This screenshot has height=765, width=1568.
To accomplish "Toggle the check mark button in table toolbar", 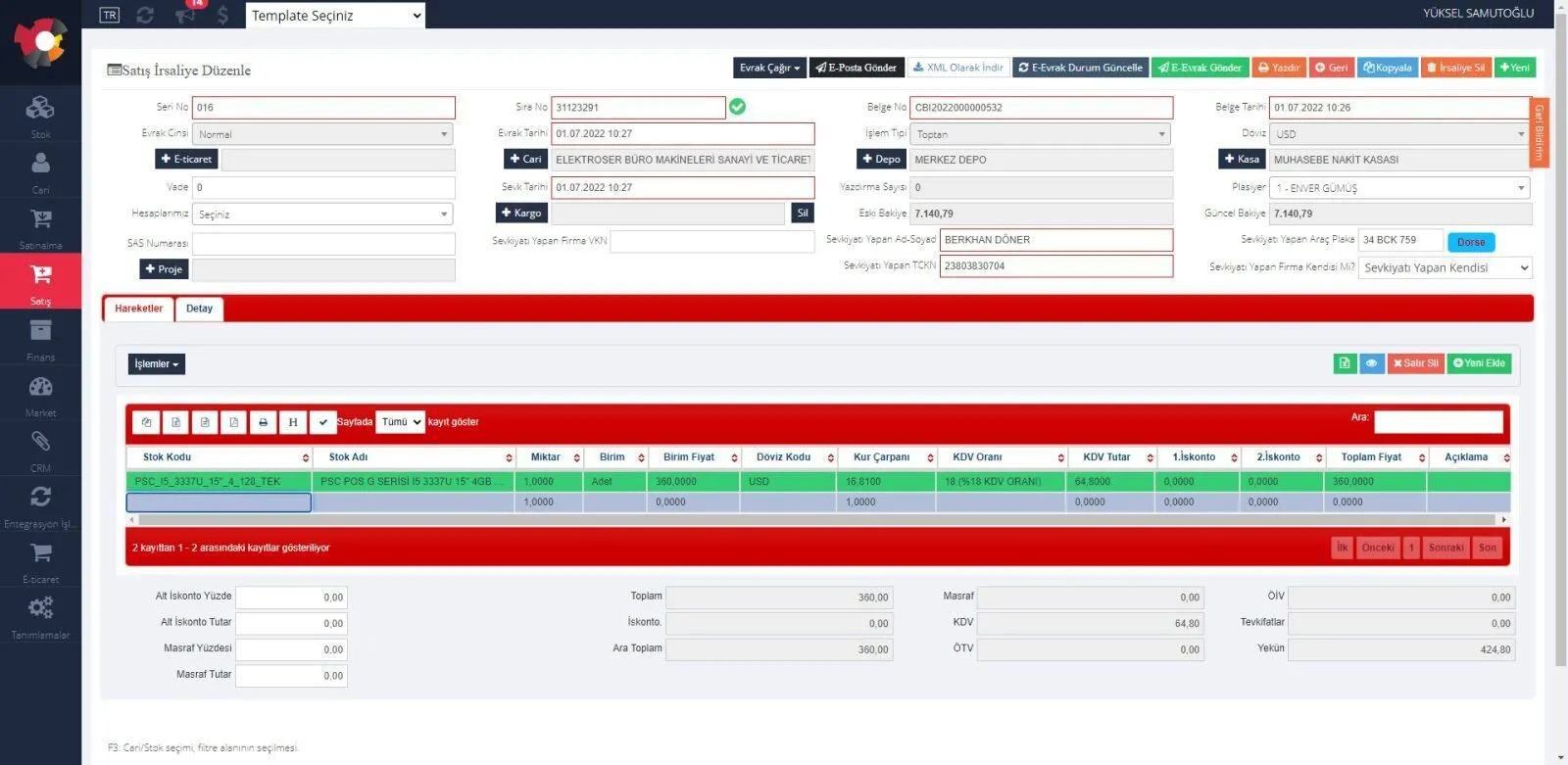I will coord(322,422).
